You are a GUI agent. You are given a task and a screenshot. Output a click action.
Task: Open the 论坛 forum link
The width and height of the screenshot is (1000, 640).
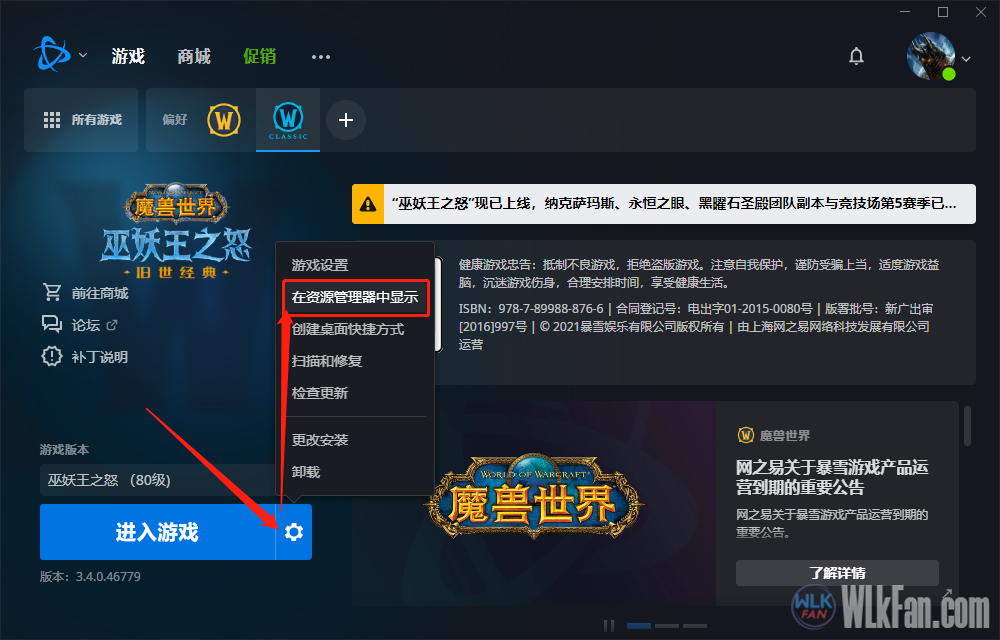pyautogui.click(x=85, y=325)
